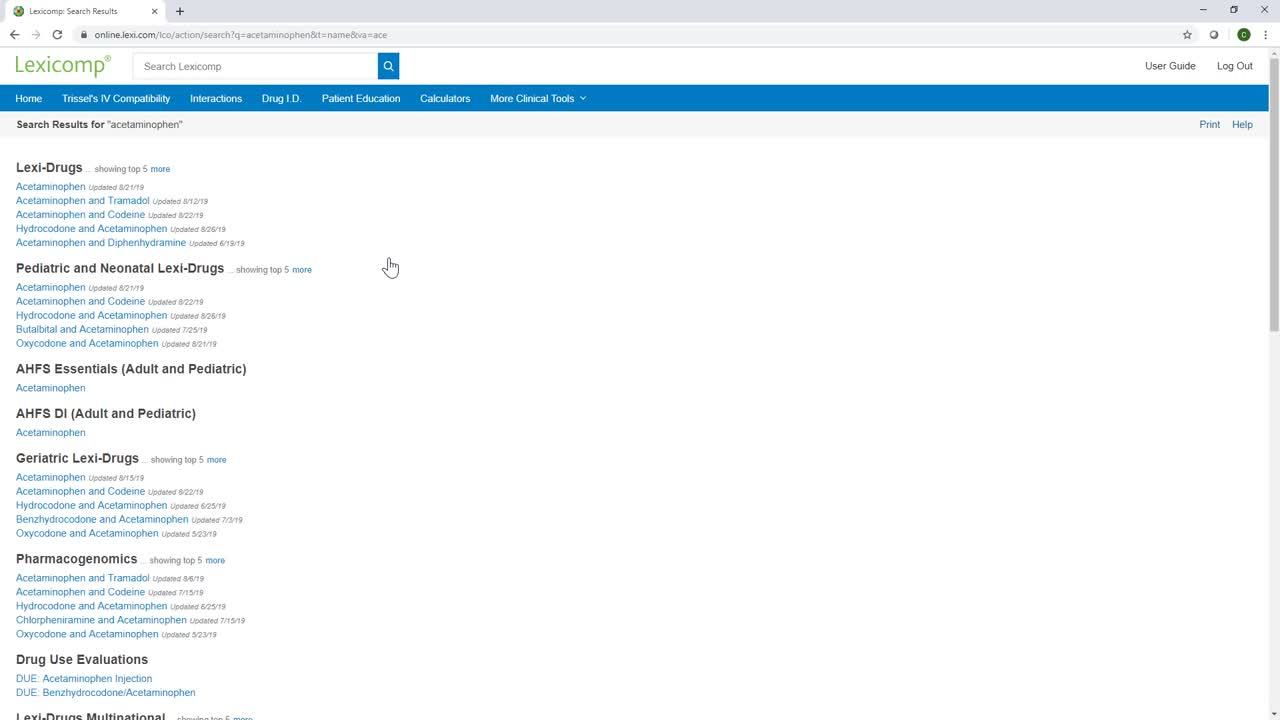The width and height of the screenshot is (1280, 720).
Task: Close the Lexicomp Search Results tab
Action: [154, 11]
